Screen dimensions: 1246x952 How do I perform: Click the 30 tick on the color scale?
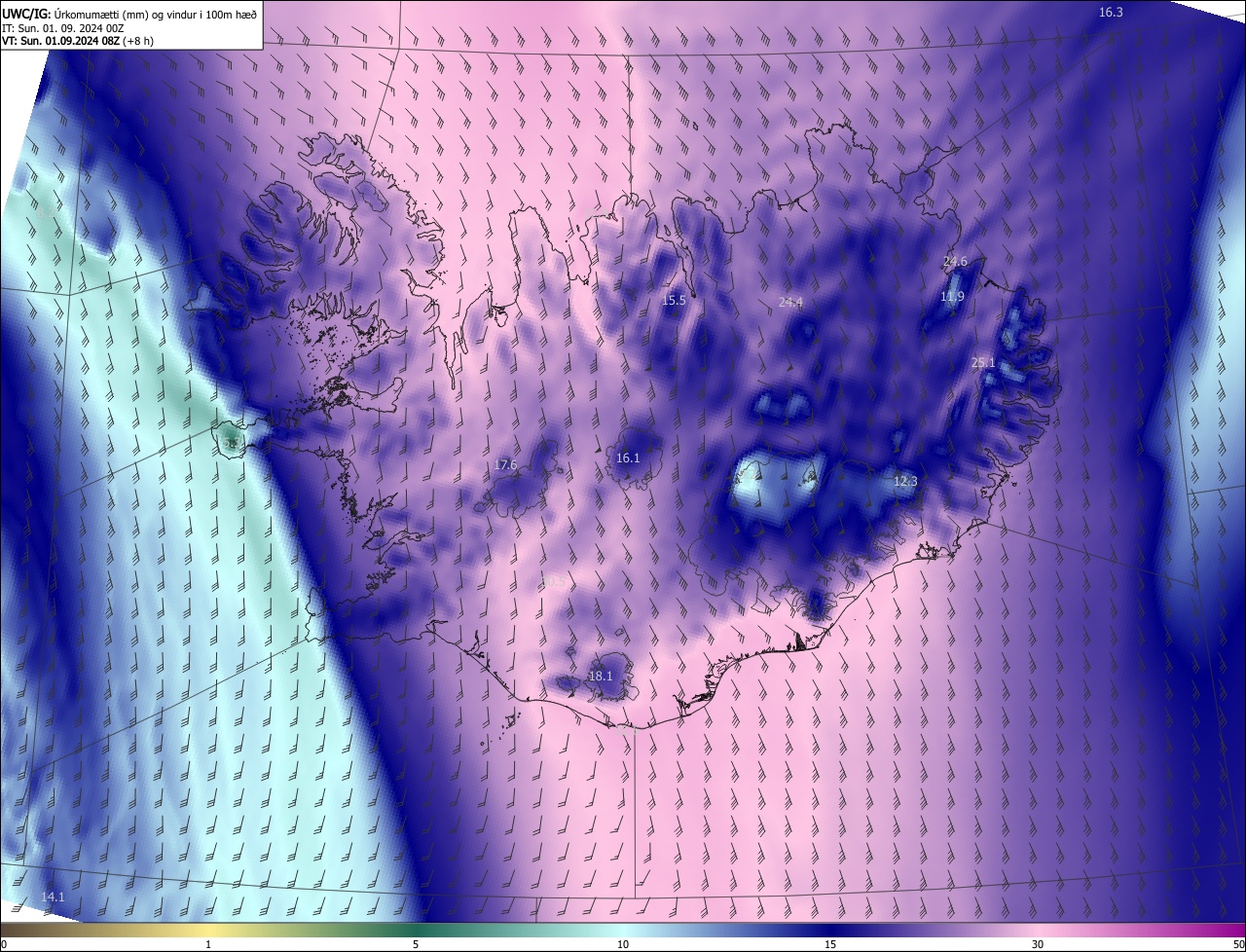(1038, 944)
